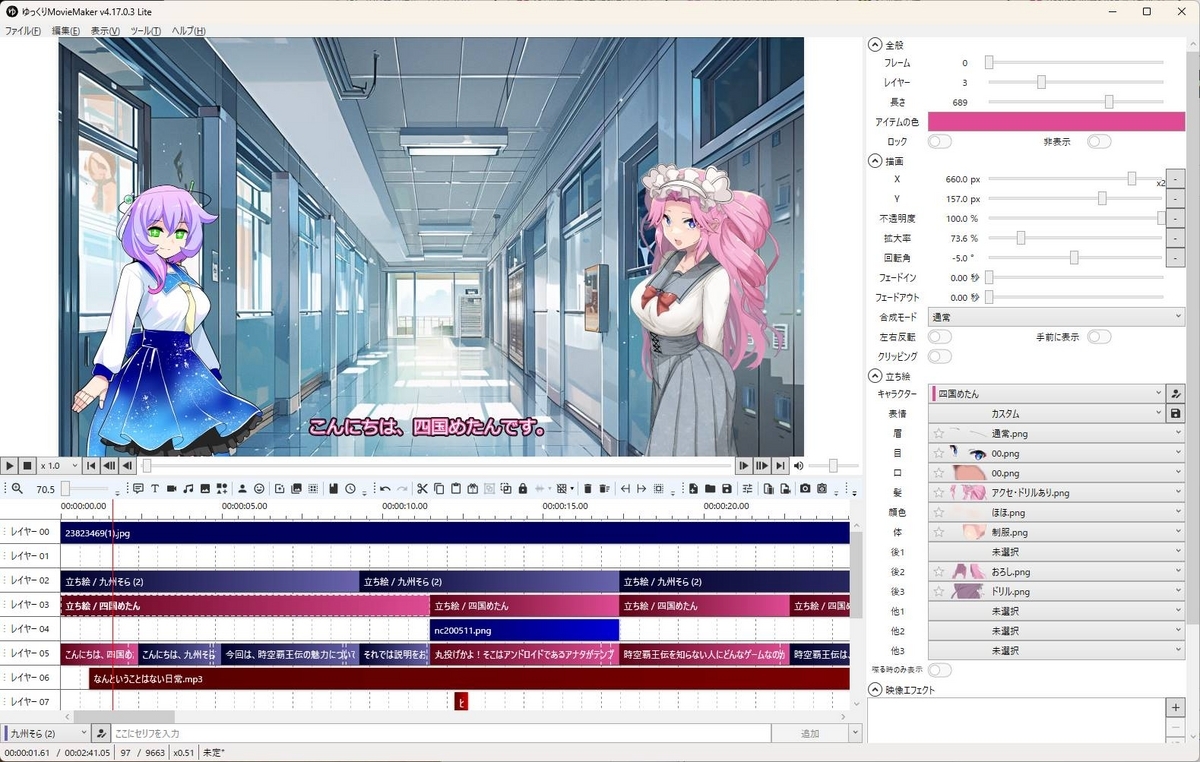Viewport: 1200px width, 762px height.
Task: Open the キャラクター dropdown showing 四国めたん
Action: coord(1047,394)
